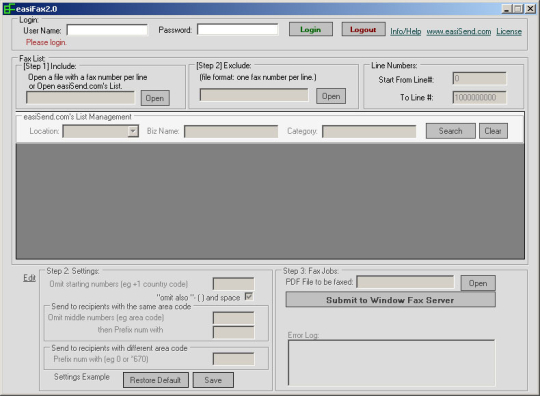Open an exclude list file in Step 2
This screenshot has width=540, height=396.
point(331,96)
